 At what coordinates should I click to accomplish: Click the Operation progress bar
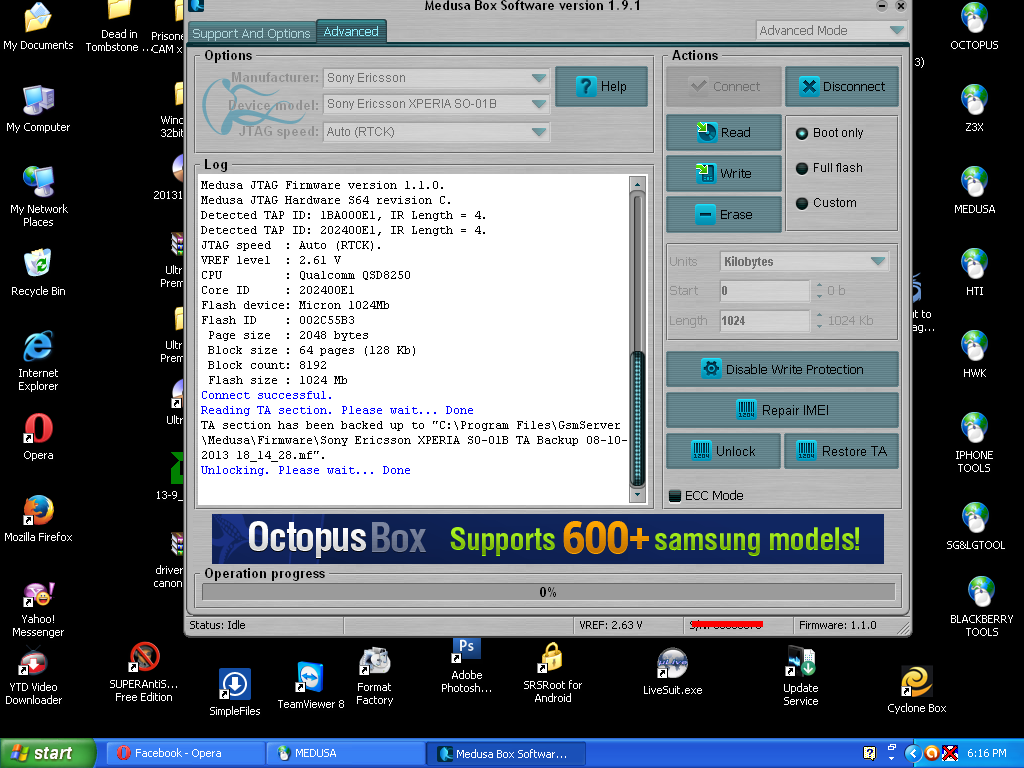click(x=549, y=592)
